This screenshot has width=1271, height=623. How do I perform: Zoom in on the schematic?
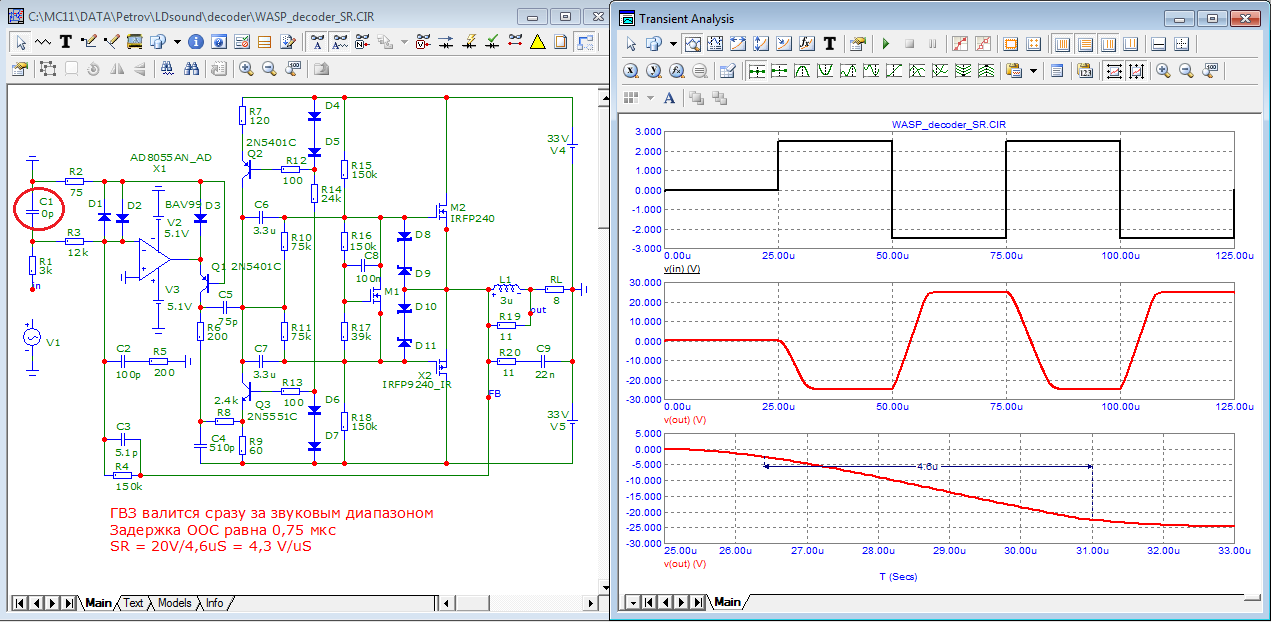pyautogui.click(x=246, y=69)
